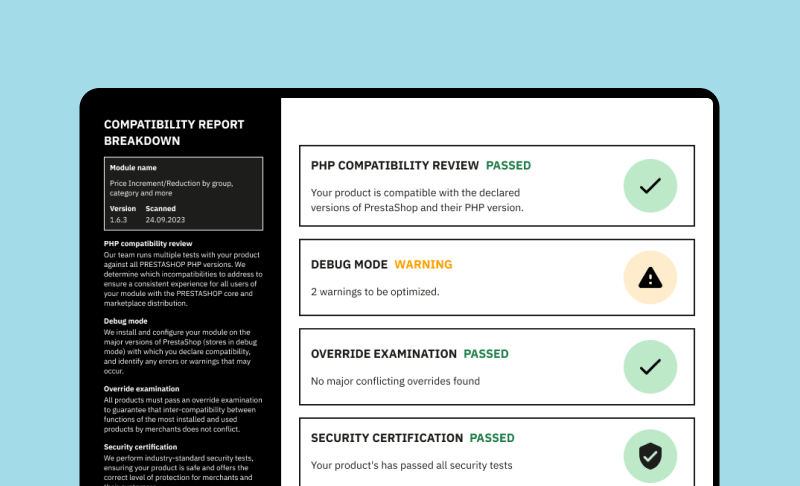
Task: Click the 'Version' label in module box
Action: (122, 209)
